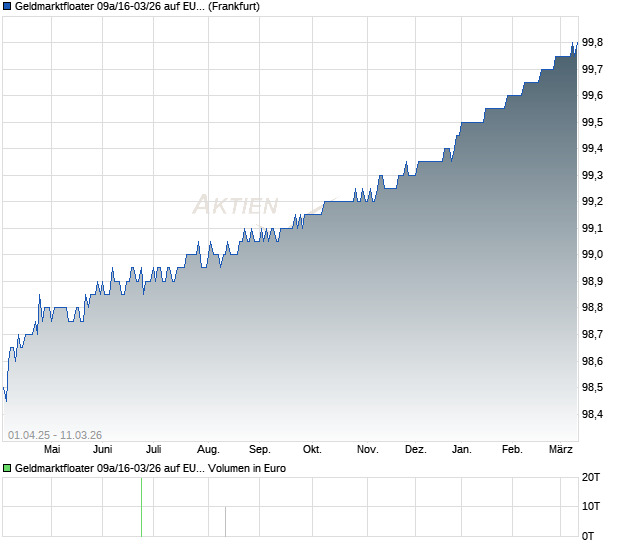Click the Aug. axis label
This screenshot has height=546, width=620.
(x=208, y=449)
